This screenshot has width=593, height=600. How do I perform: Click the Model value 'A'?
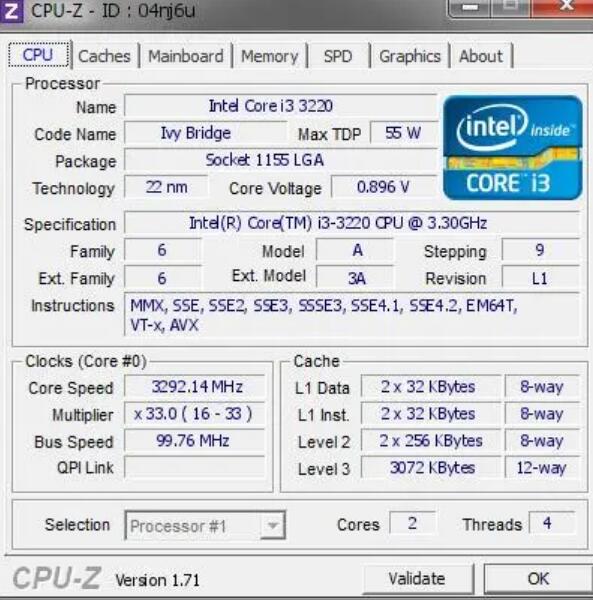tap(355, 250)
